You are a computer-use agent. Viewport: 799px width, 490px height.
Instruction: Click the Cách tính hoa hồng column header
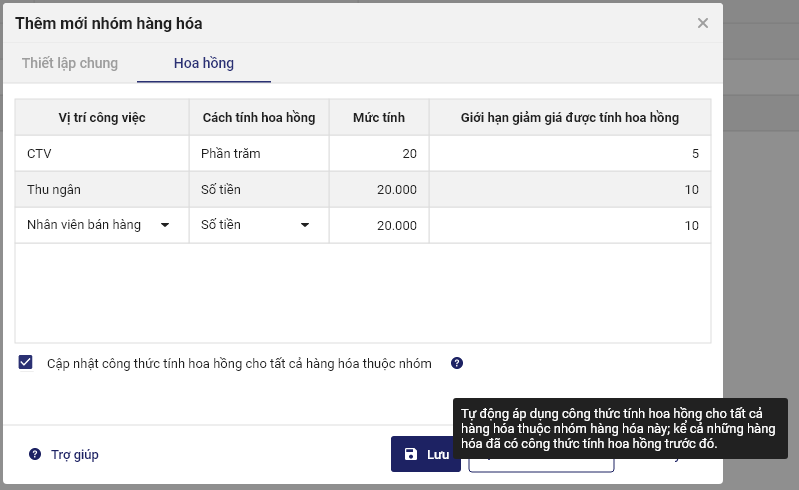(258, 118)
